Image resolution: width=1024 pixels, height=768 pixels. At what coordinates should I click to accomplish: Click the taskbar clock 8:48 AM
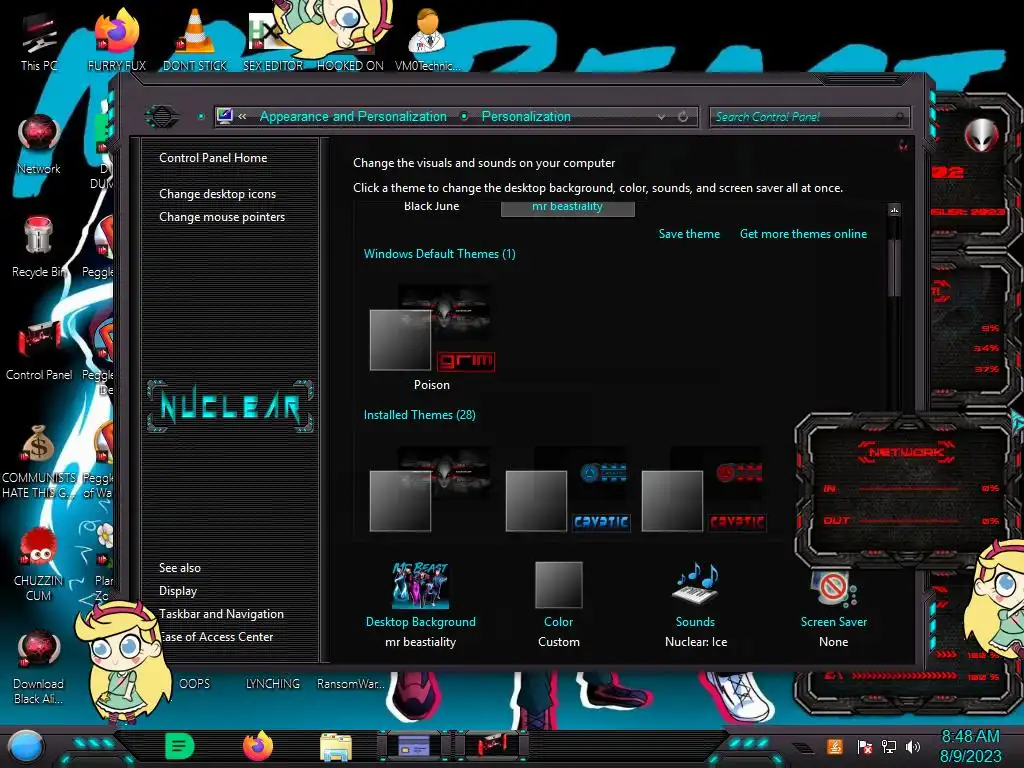click(x=970, y=737)
